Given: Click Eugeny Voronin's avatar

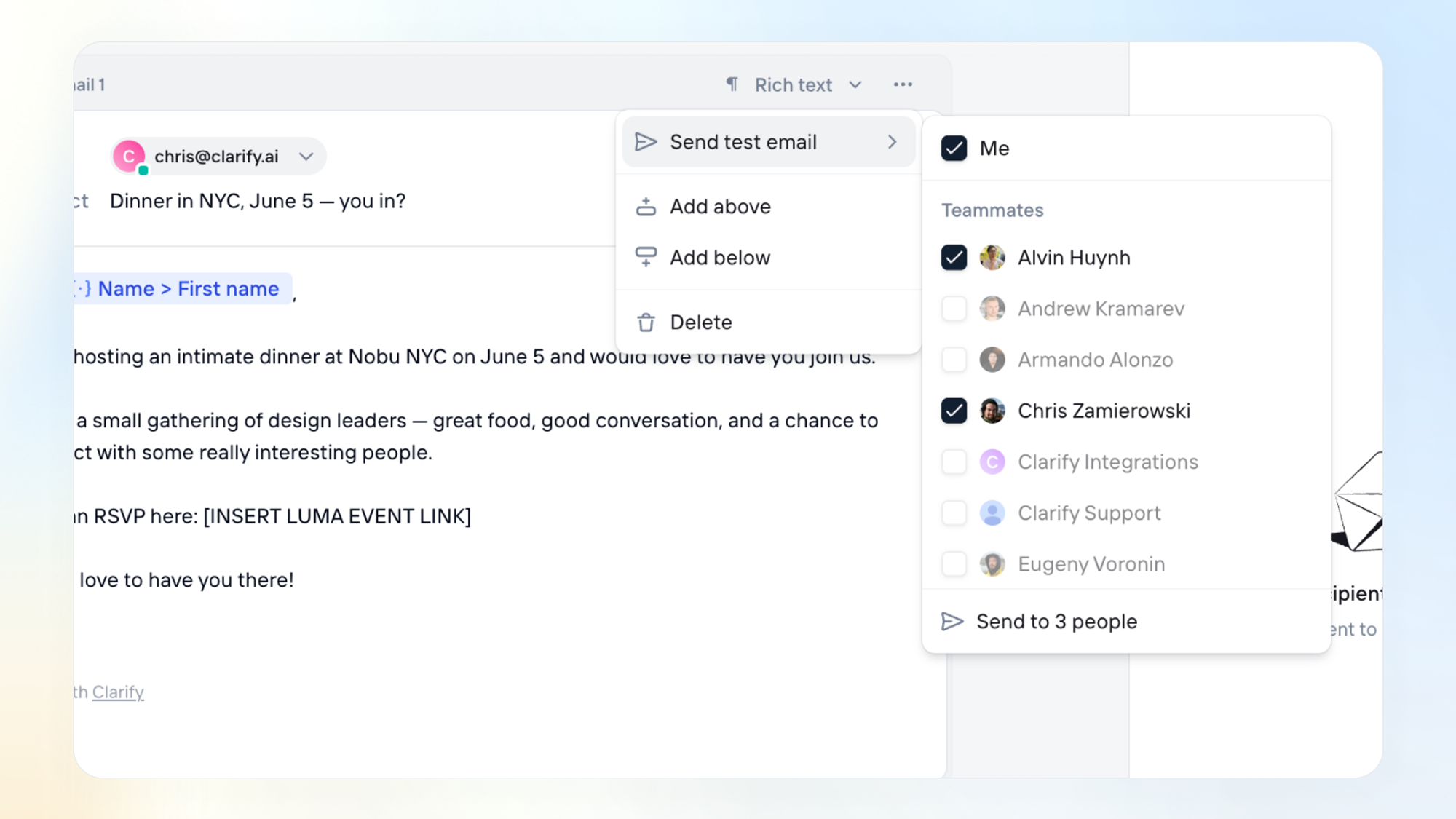Looking at the screenshot, I should click(x=992, y=563).
